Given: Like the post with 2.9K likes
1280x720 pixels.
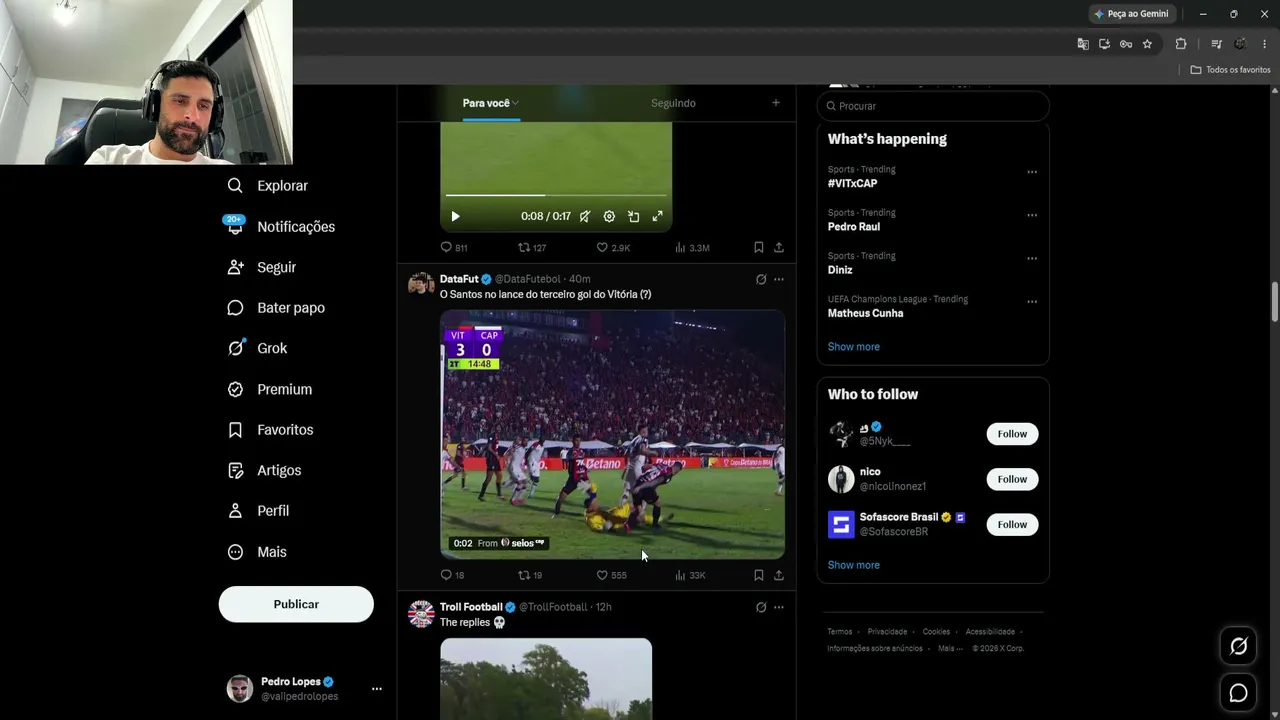Looking at the screenshot, I should point(613,248).
